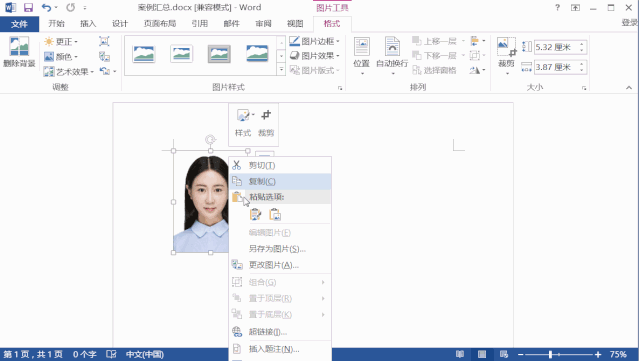Click the first paste option icon
This screenshot has height=361, width=639.
[x=256, y=214]
